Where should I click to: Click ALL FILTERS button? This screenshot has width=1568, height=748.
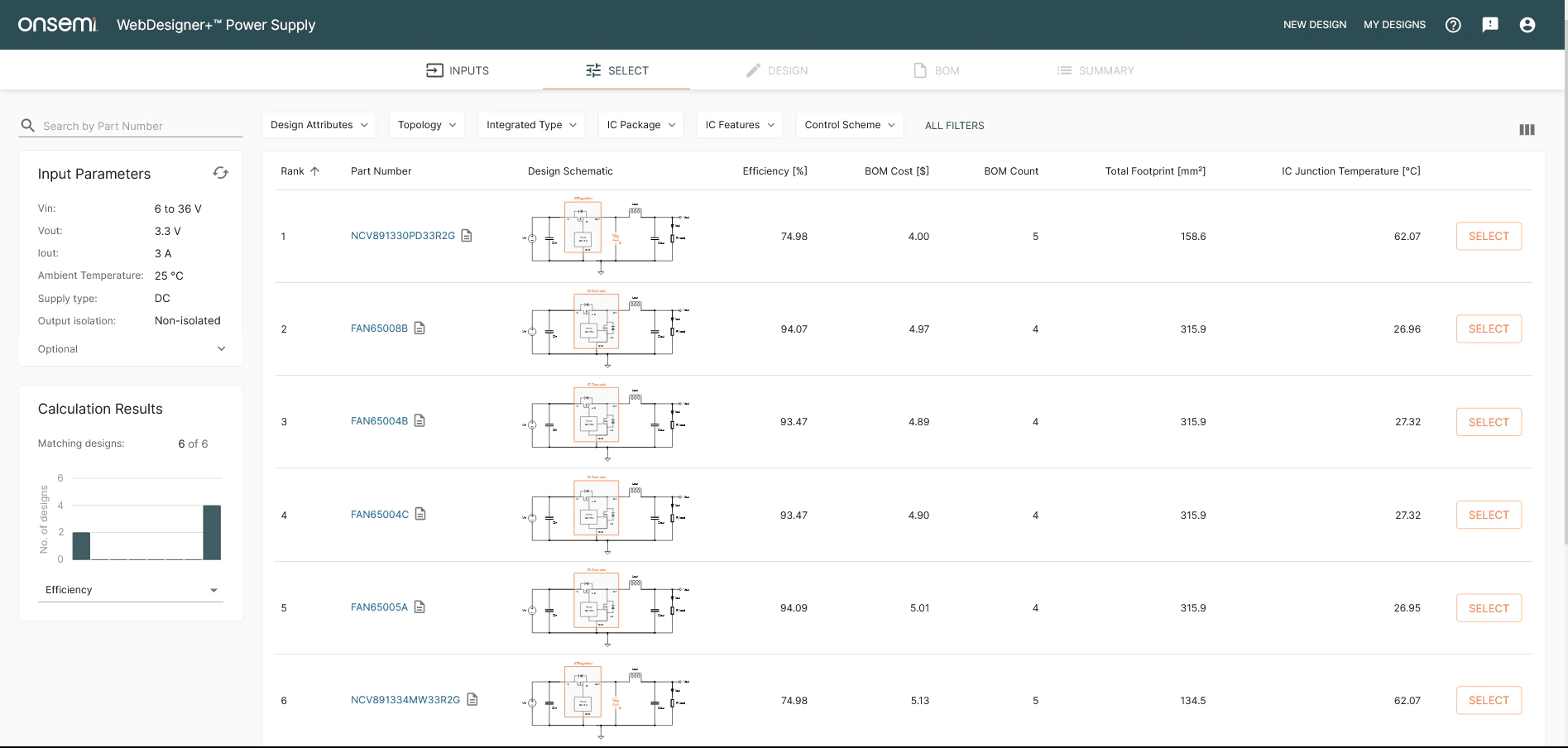(954, 126)
